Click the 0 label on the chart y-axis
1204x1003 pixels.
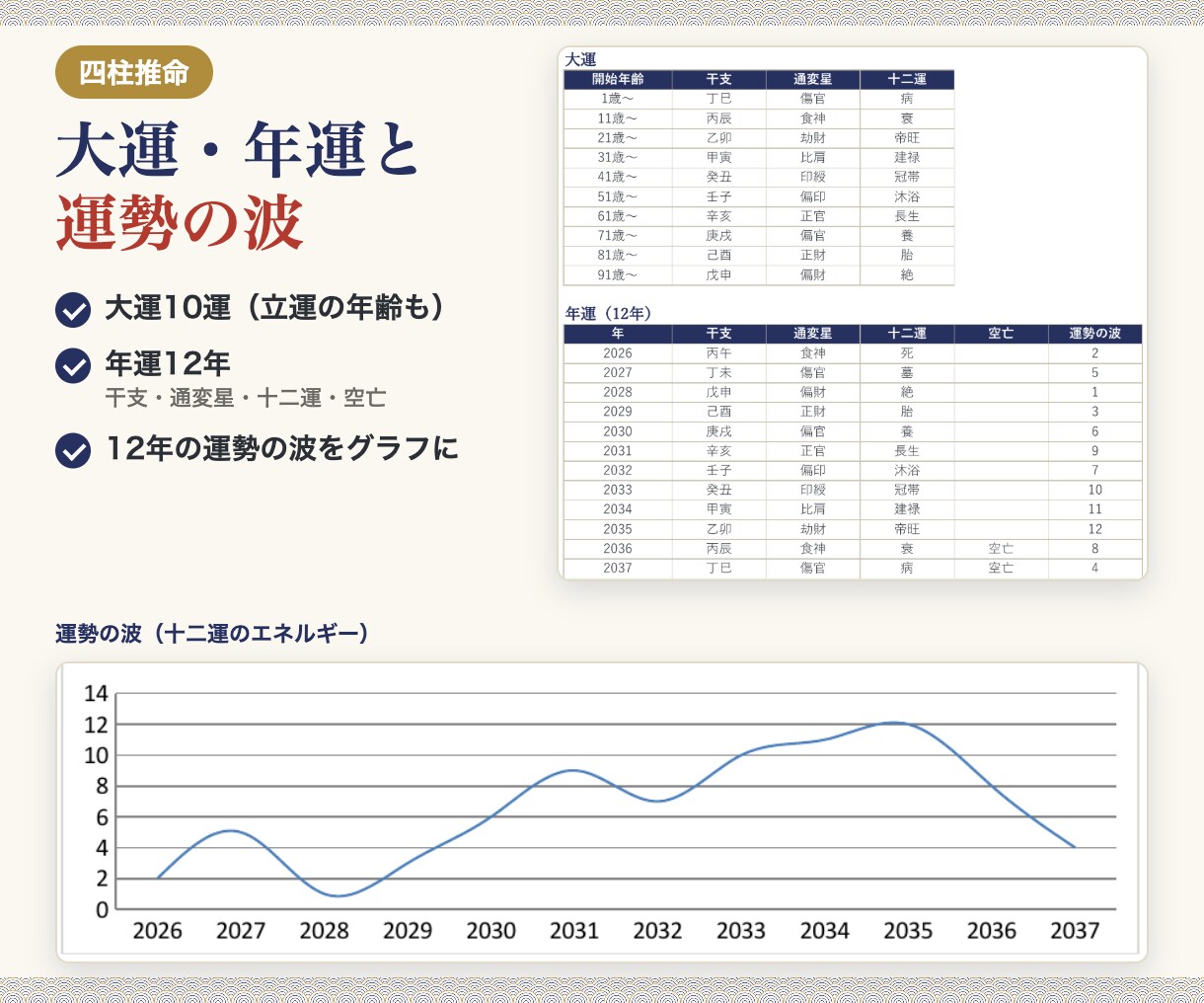coord(102,909)
